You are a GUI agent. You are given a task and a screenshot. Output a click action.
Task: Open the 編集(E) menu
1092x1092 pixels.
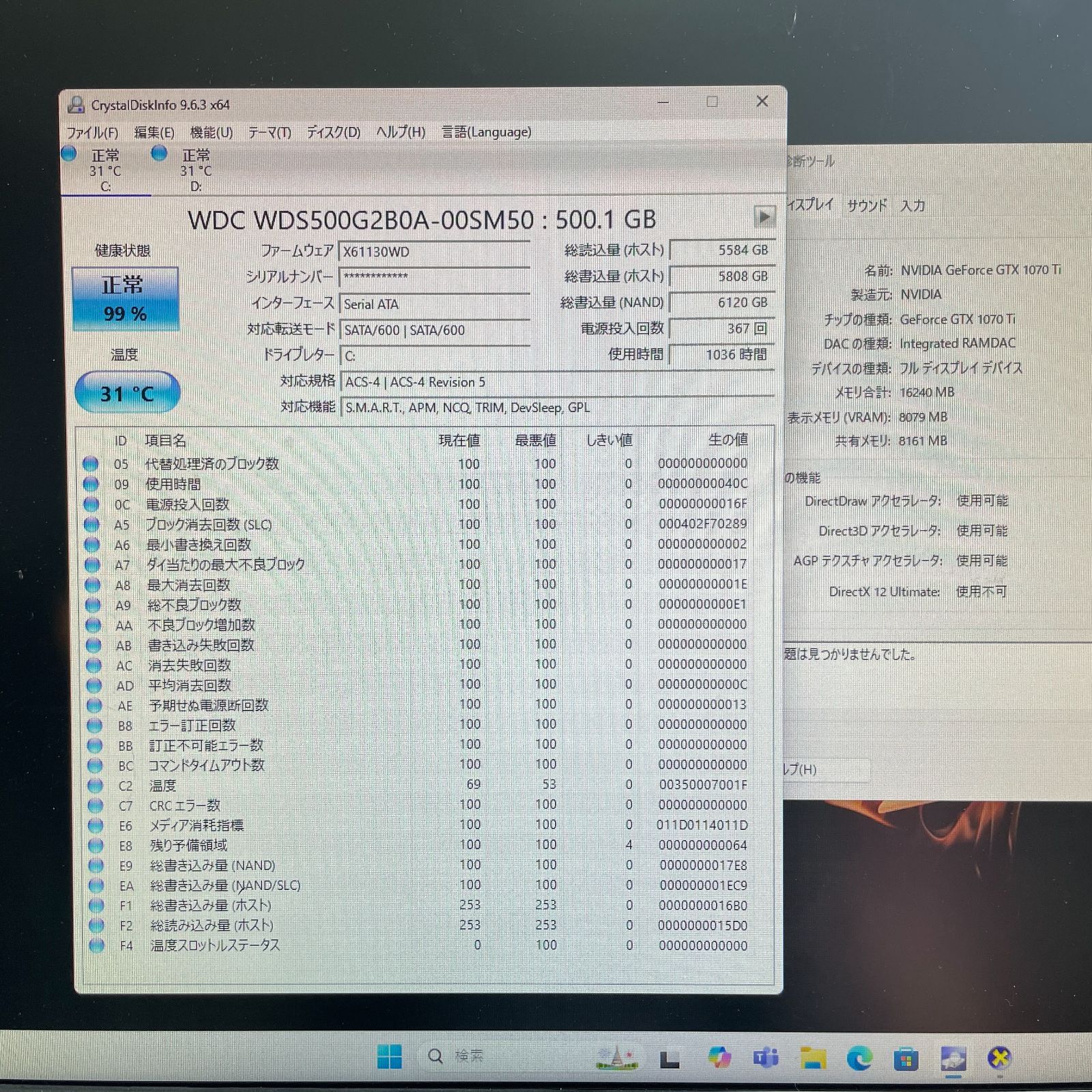[154, 132]
